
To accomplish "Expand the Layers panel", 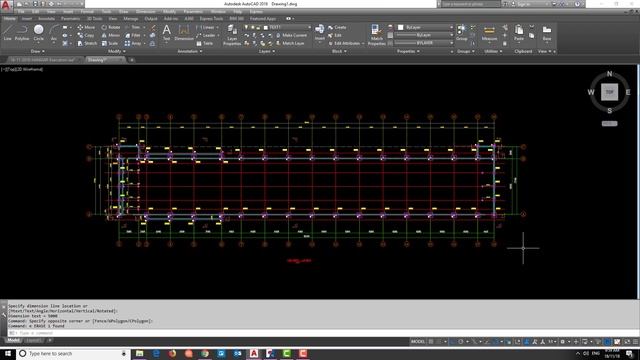I will click(267, 51).
